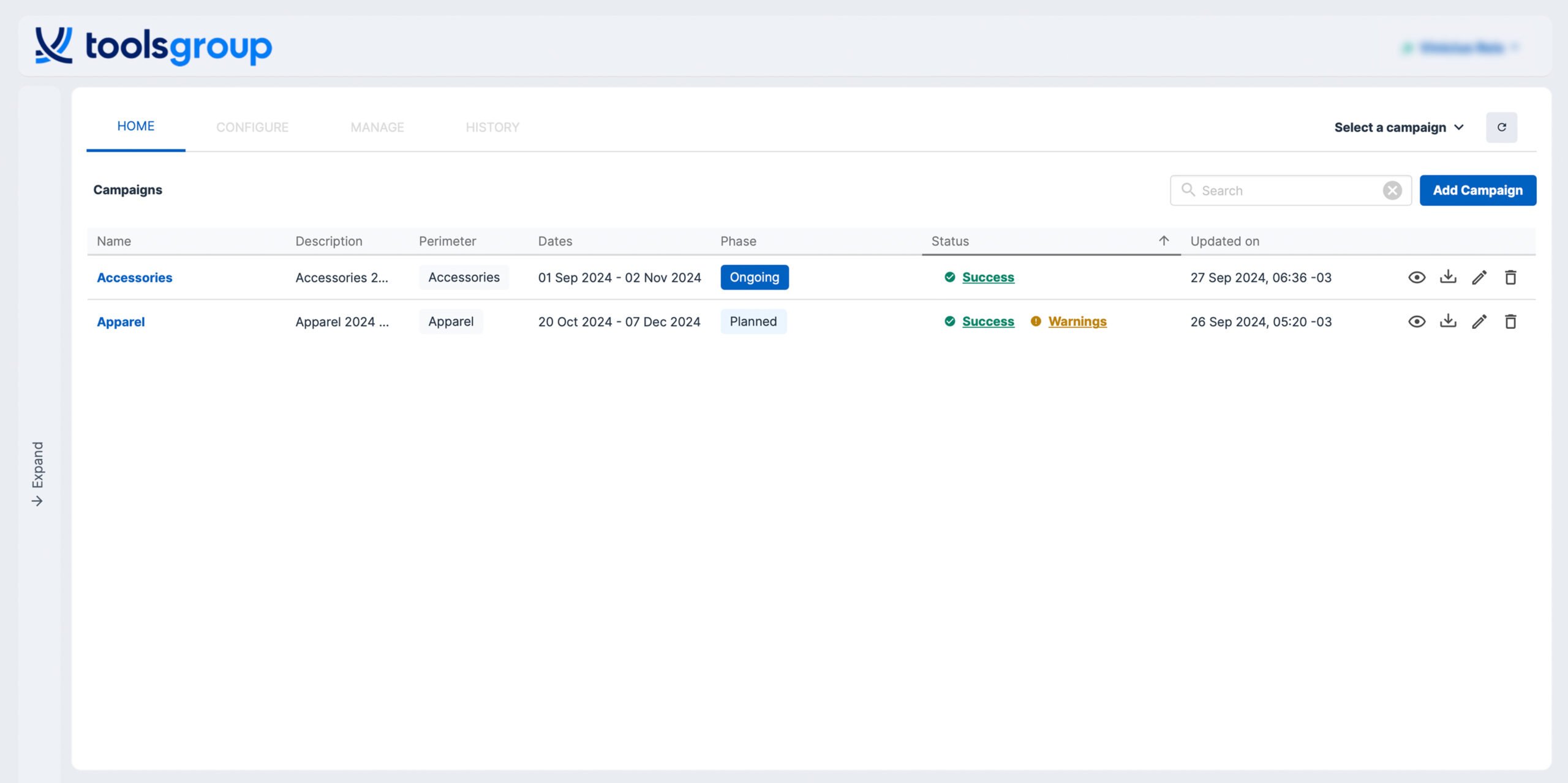Click '26 Sep 2024, 05:20 -03' timestamp
This screenshot has width=1568, height=783.
click(1261, 321)
